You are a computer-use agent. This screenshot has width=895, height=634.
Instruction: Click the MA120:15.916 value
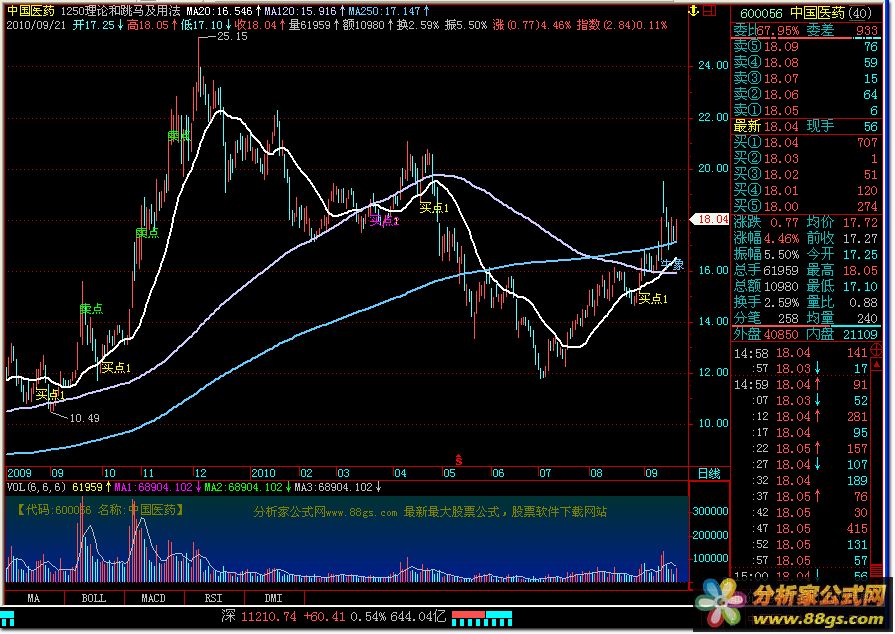tap(301, 11)
